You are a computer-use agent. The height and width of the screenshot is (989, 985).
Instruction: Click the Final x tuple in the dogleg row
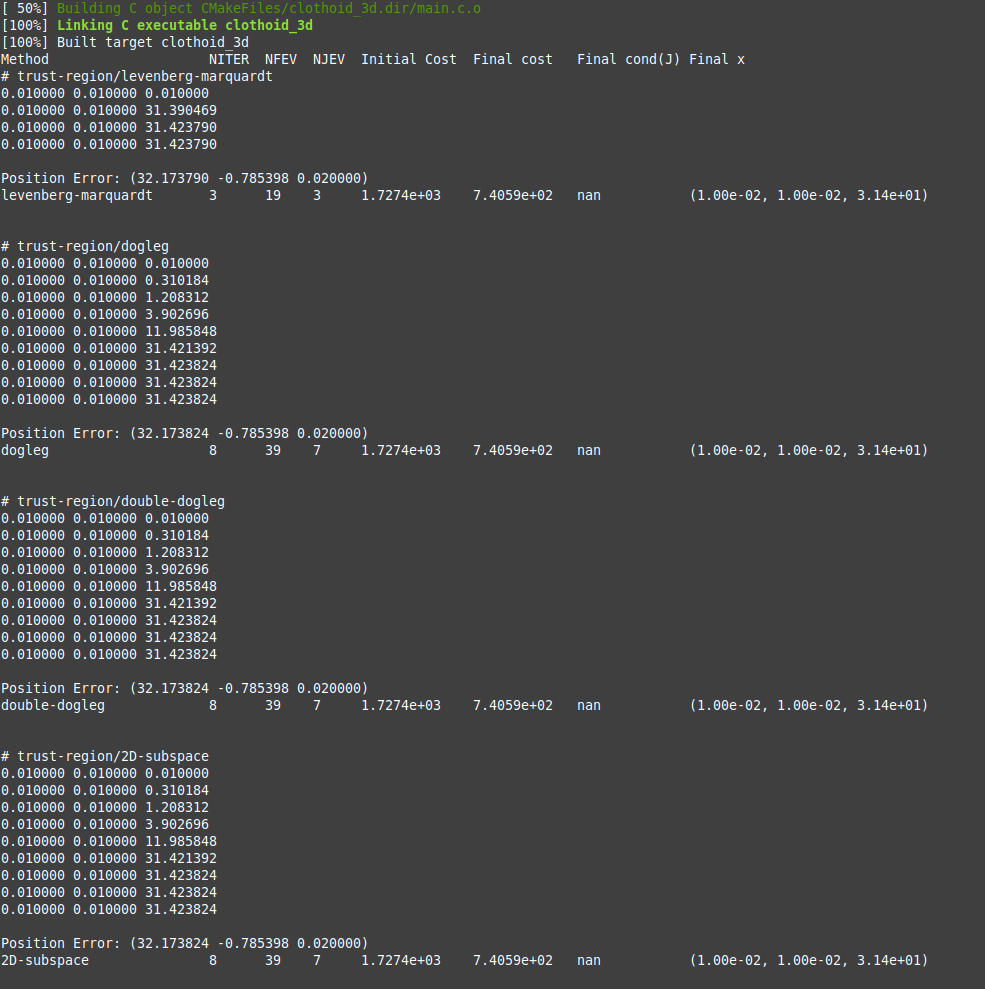click(809, 450)
